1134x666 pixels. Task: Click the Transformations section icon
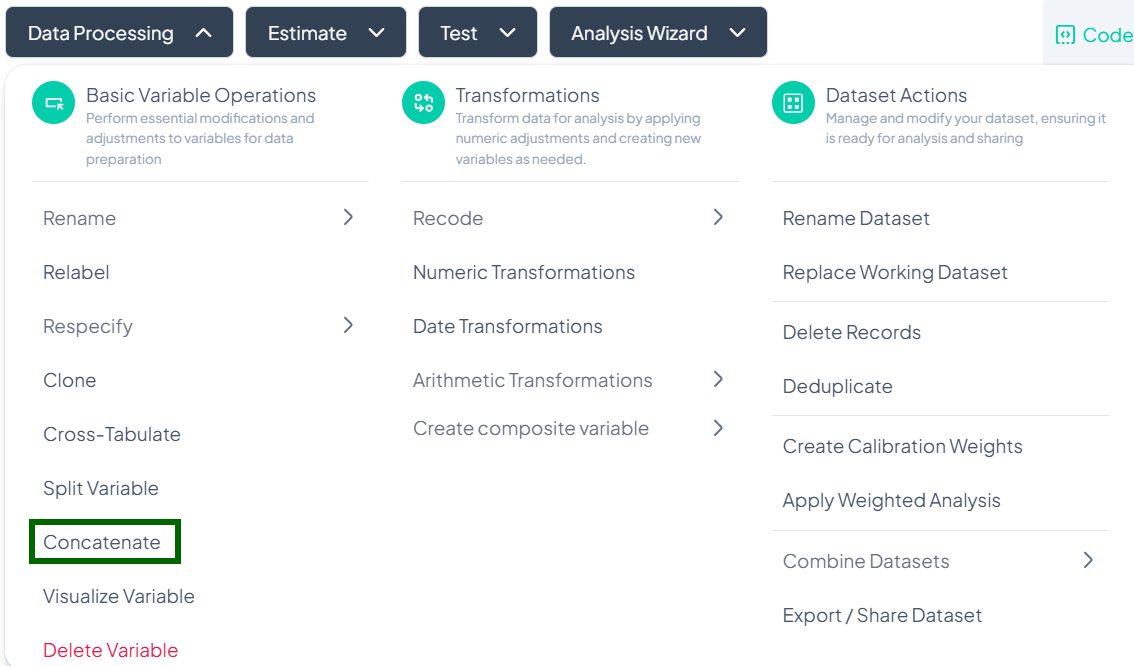tap(424, 103)
